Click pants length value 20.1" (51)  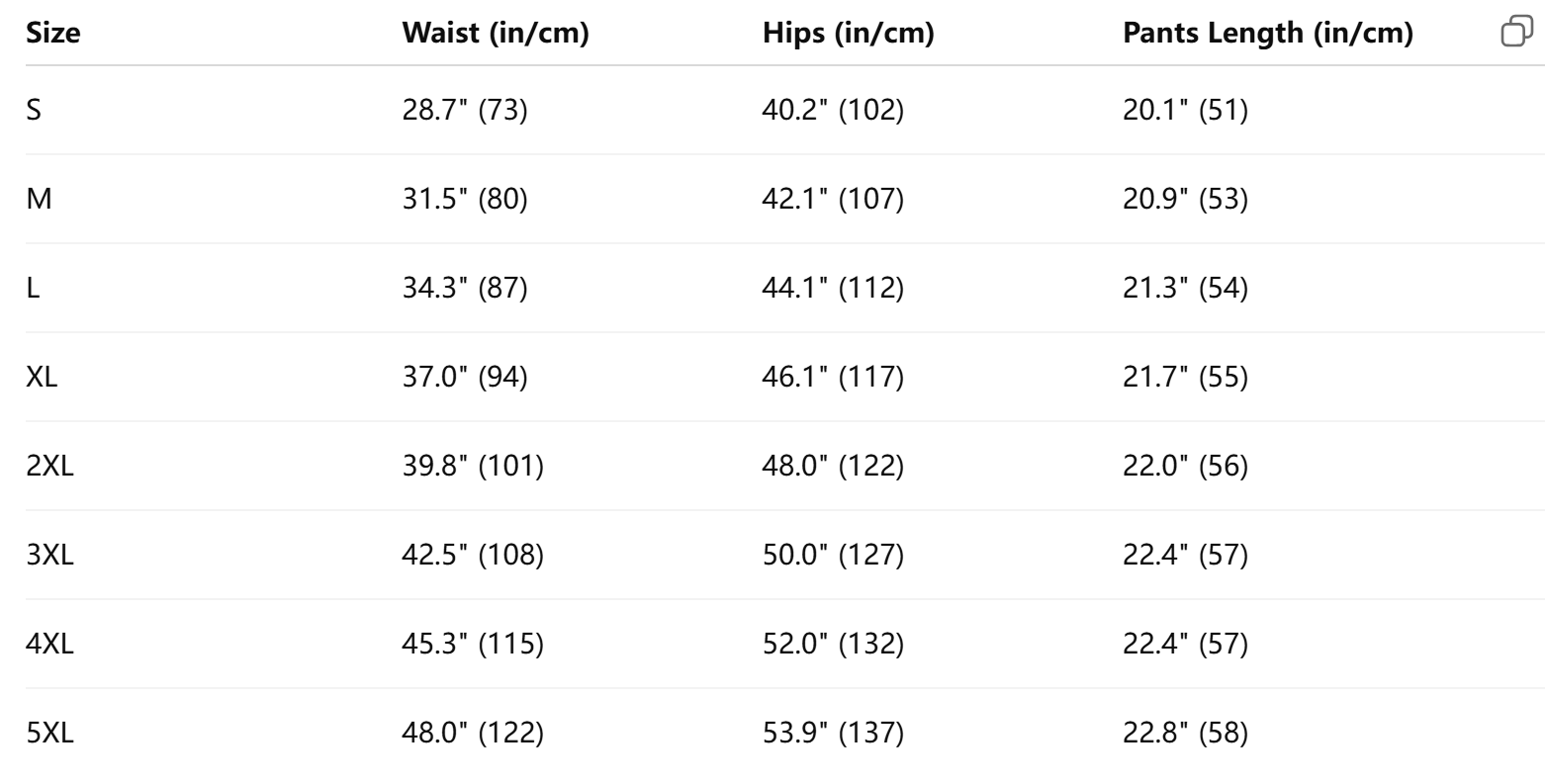point(1186,110)
